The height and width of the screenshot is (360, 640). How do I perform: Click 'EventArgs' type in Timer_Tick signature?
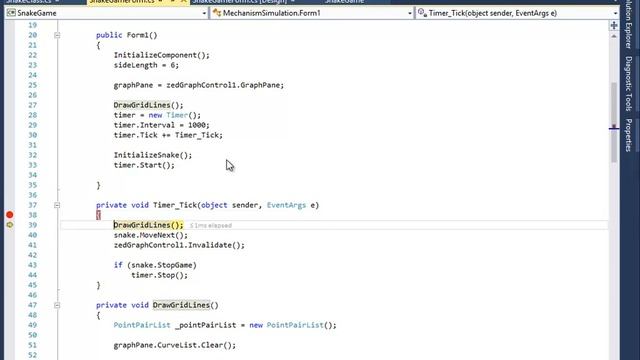[x=286, y=205]
